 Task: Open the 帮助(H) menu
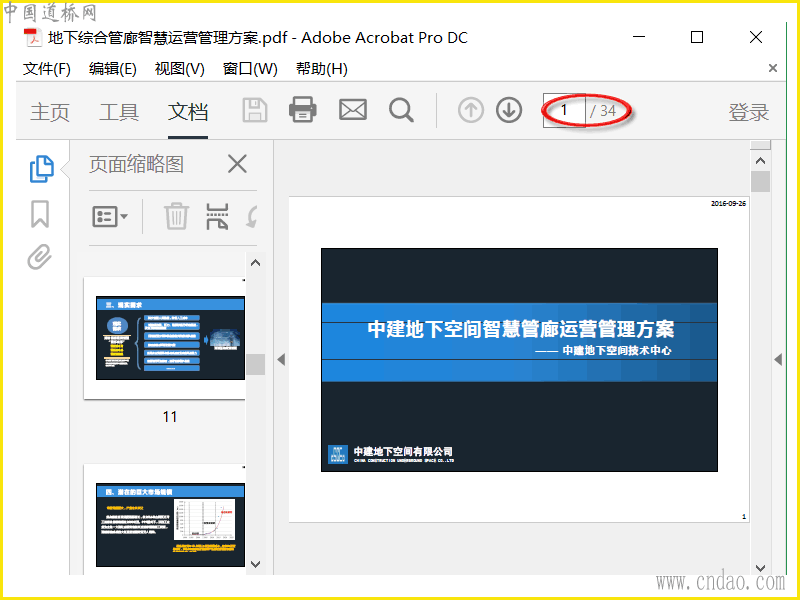(x=322, y=68)
